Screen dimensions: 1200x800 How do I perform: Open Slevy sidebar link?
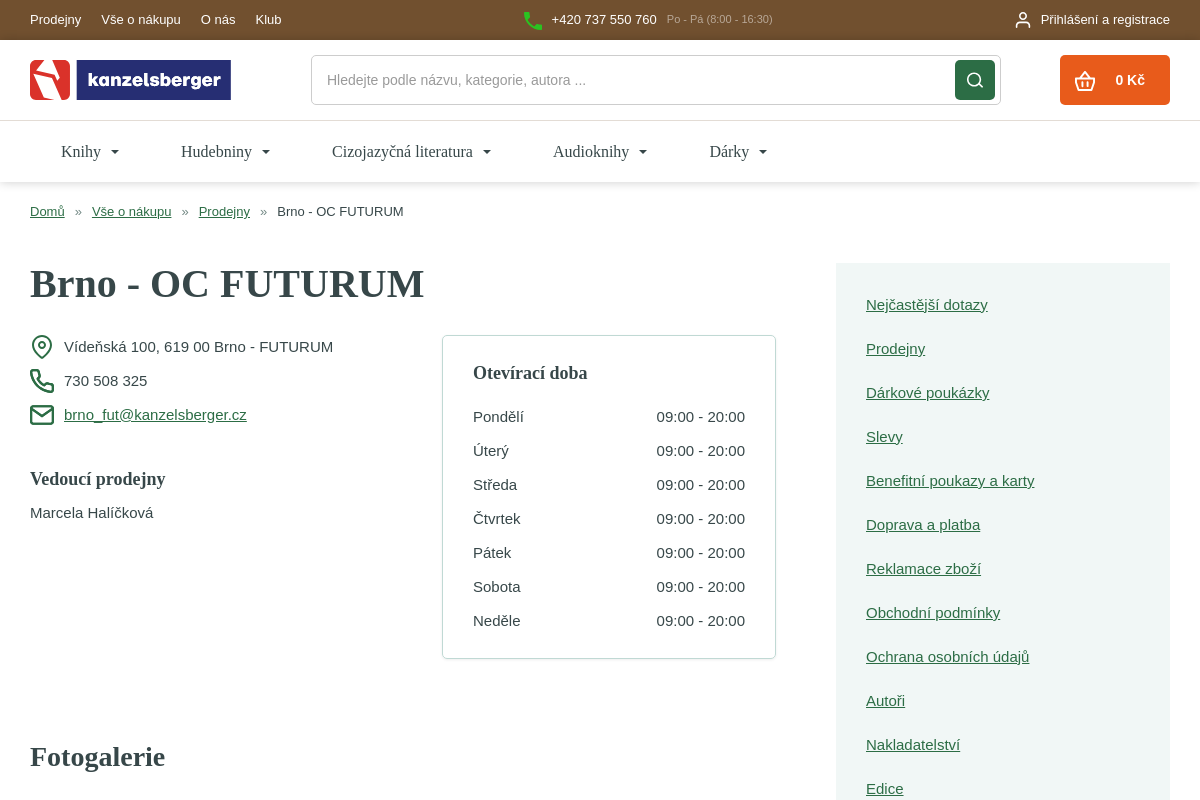884,437
